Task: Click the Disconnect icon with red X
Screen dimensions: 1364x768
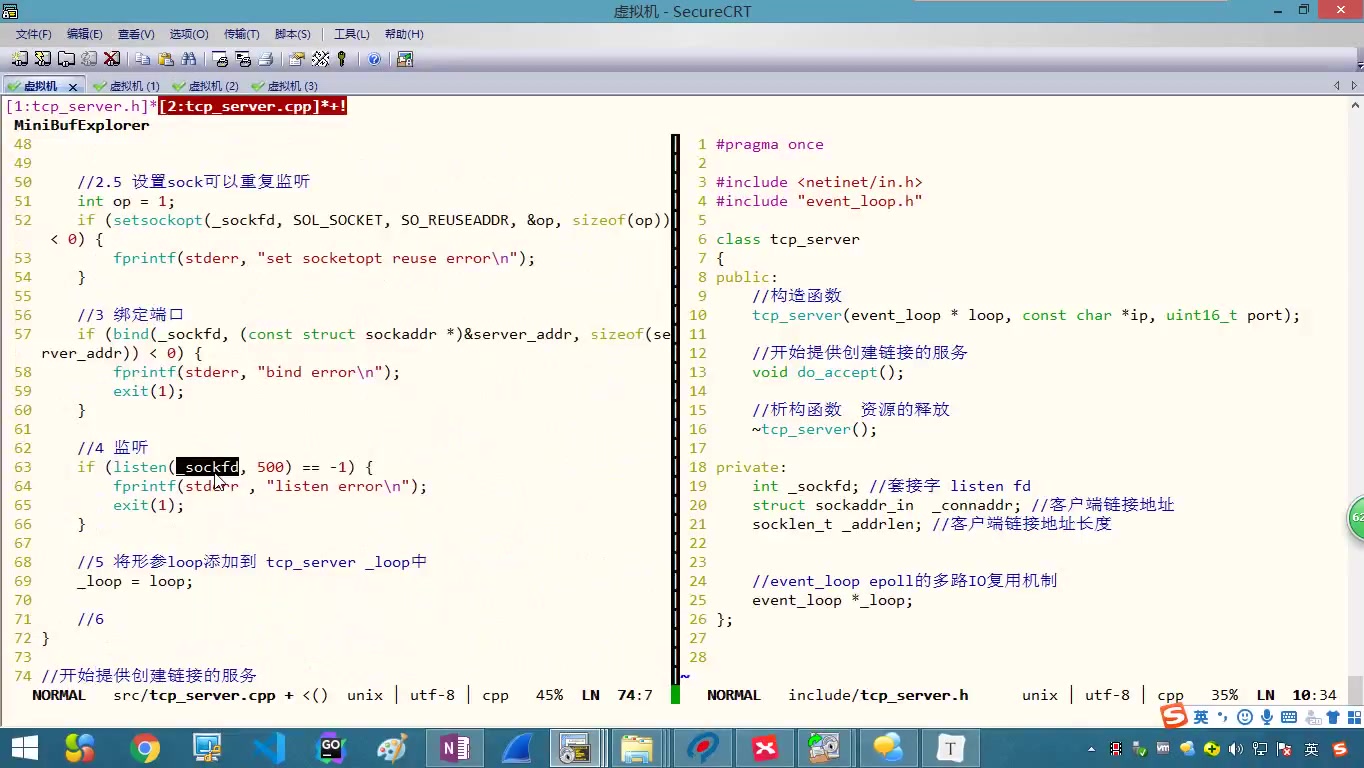Action: pos(112,59)
